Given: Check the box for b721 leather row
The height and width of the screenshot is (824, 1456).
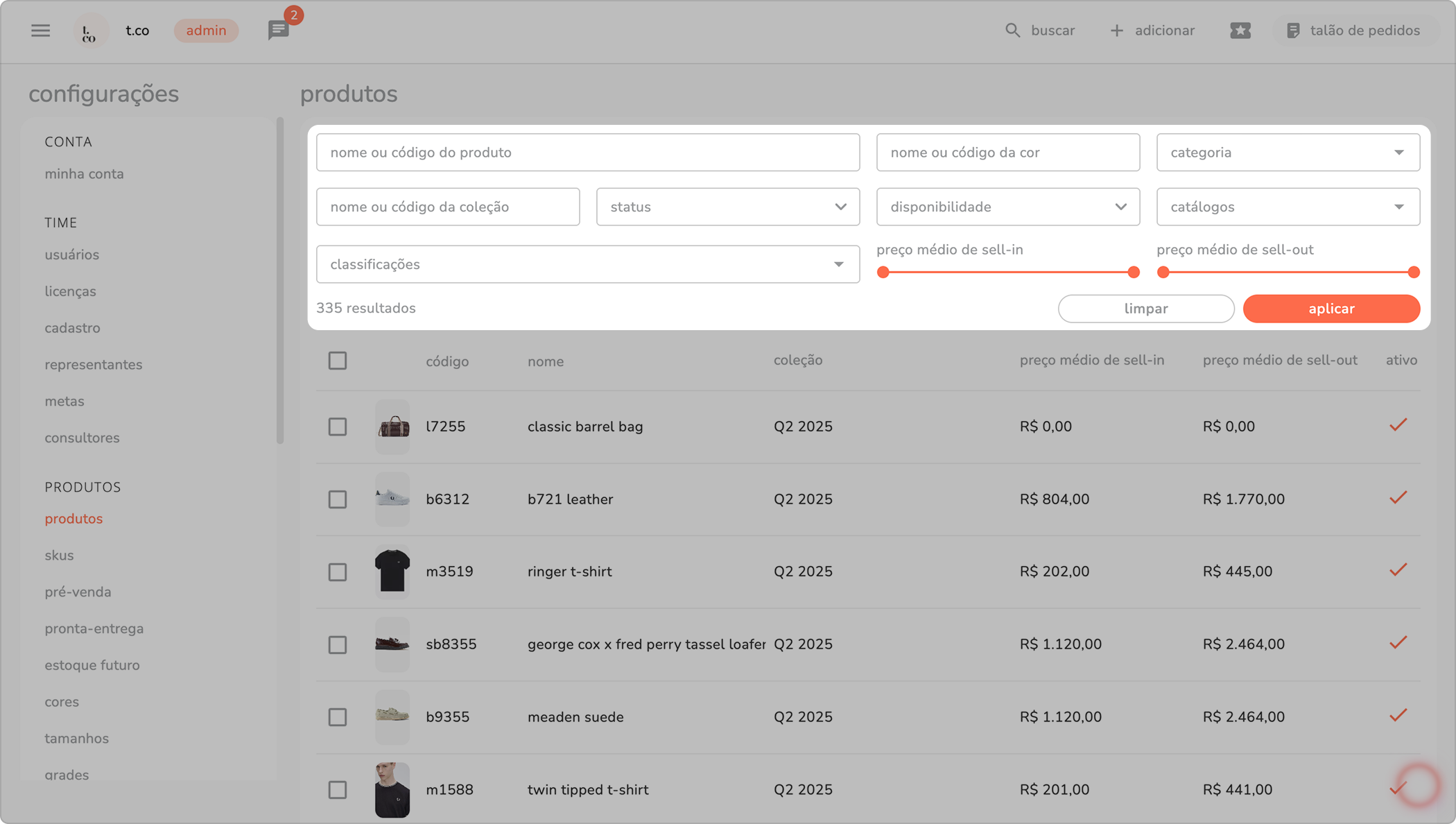Looking at the screenshot, I should click(x=338, y=499).
